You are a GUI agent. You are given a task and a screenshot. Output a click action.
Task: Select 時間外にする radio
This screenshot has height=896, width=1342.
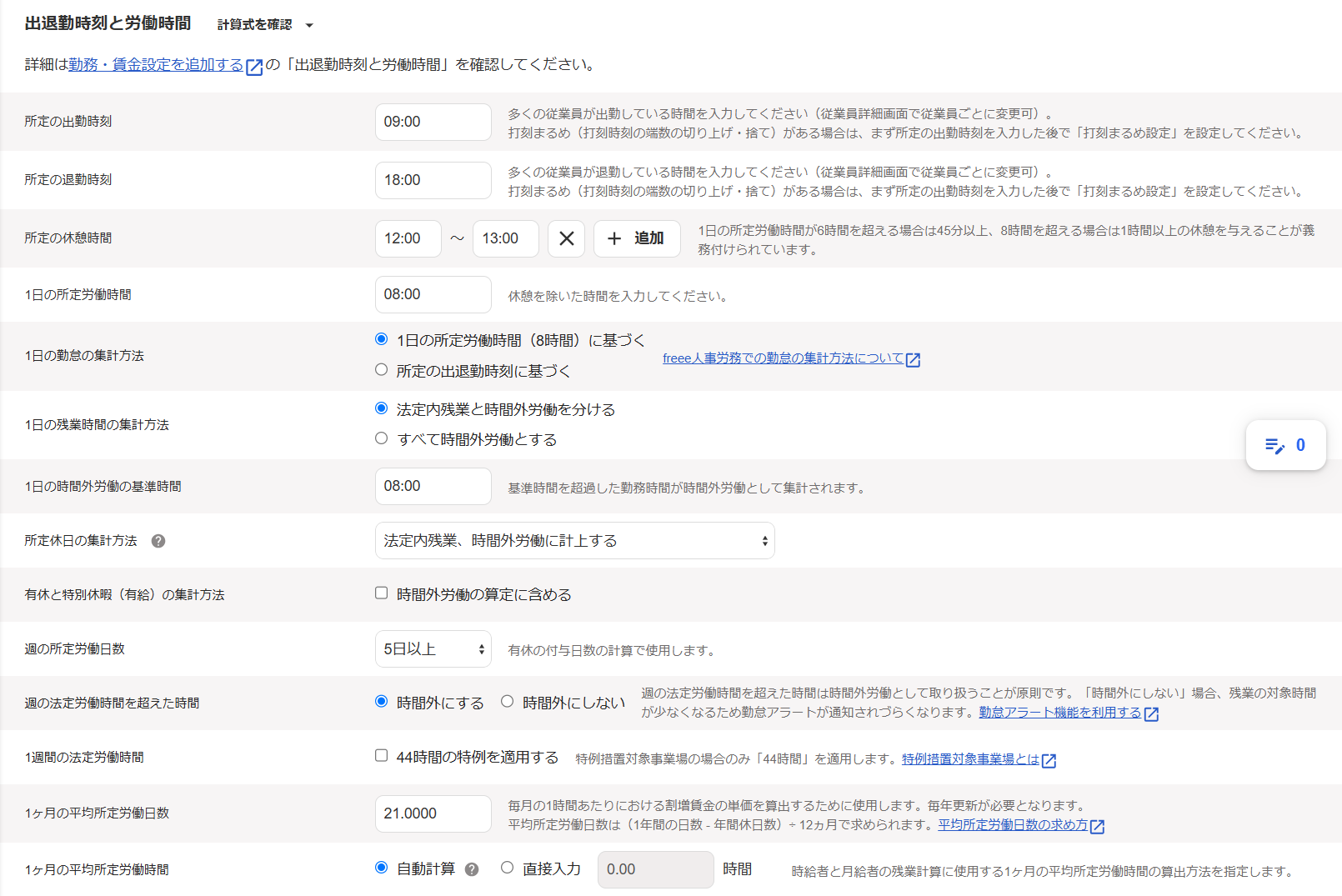click(381, 702)
